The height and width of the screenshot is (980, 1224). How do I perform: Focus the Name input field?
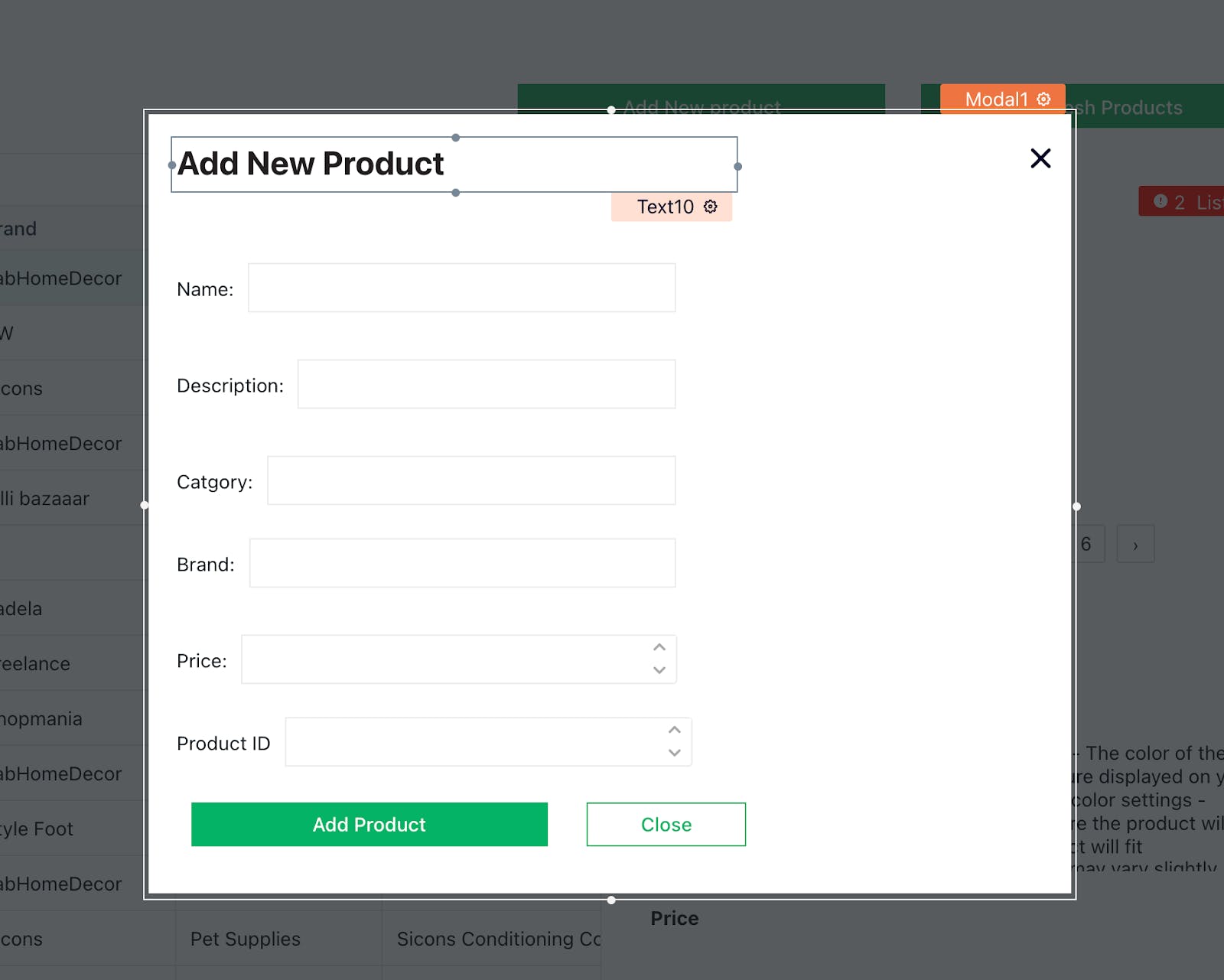tap(461, 288)
